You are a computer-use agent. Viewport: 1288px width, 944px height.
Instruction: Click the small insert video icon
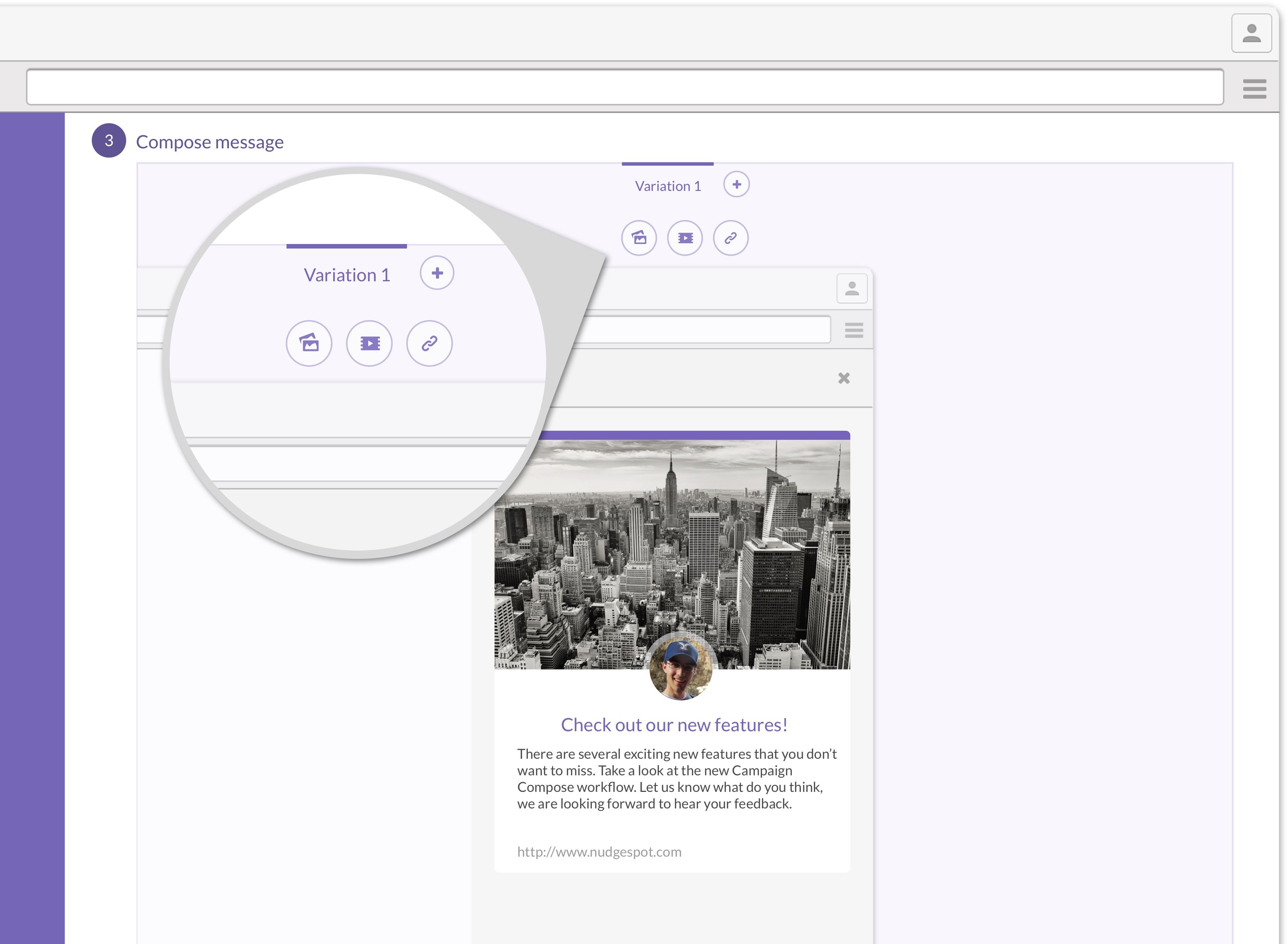[x=685, y=238]
